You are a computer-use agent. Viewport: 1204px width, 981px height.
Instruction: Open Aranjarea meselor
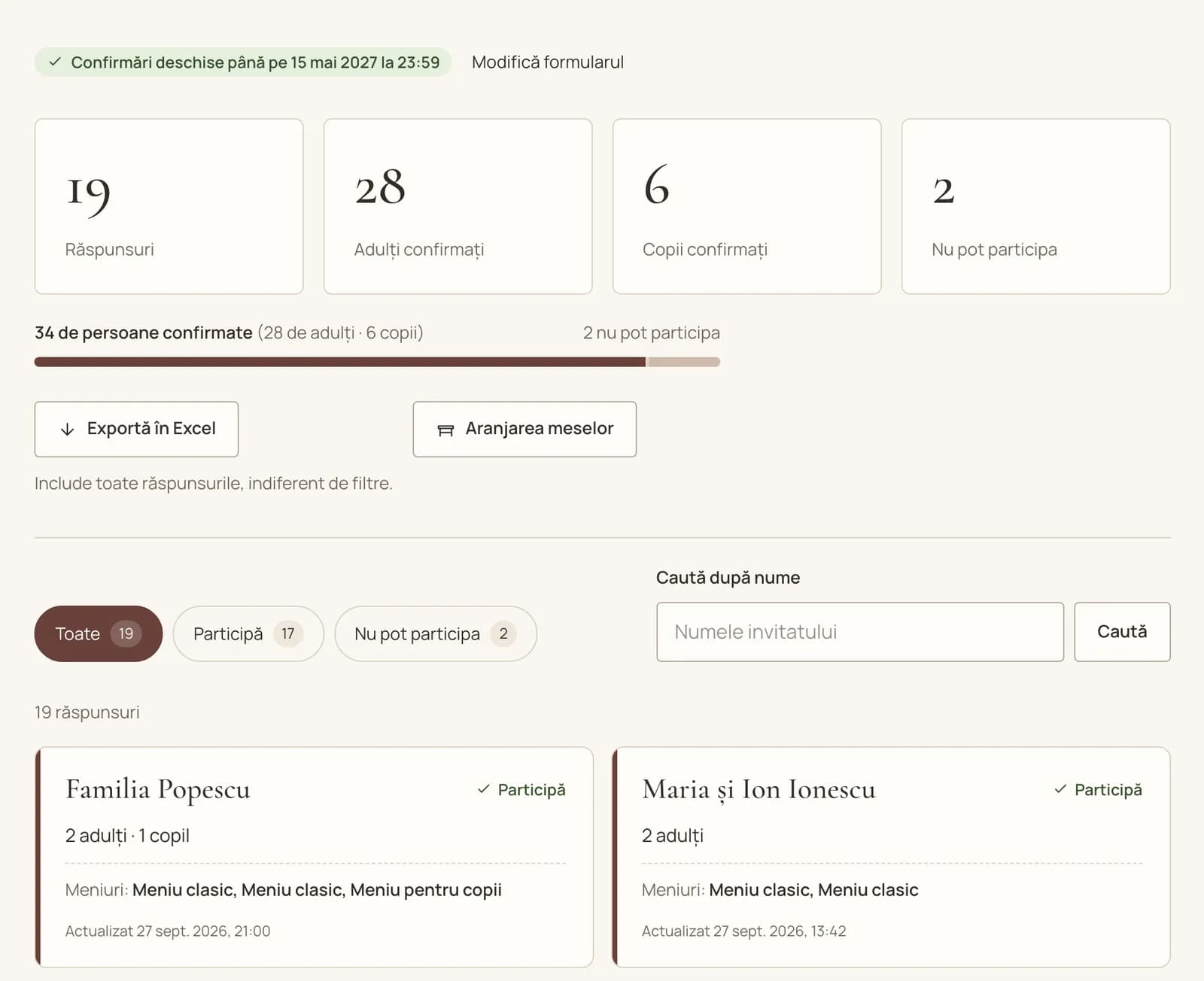(524, 429)
